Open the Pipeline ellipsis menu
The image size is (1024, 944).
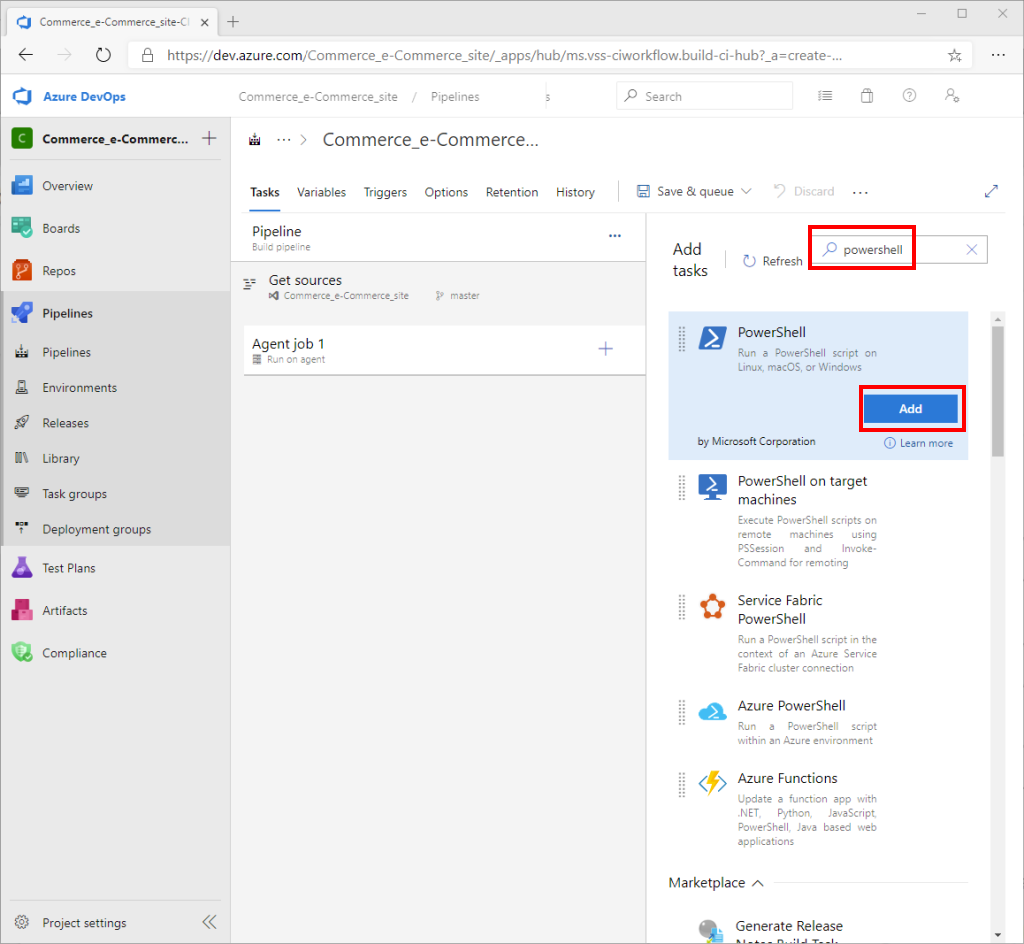point(614,233)
